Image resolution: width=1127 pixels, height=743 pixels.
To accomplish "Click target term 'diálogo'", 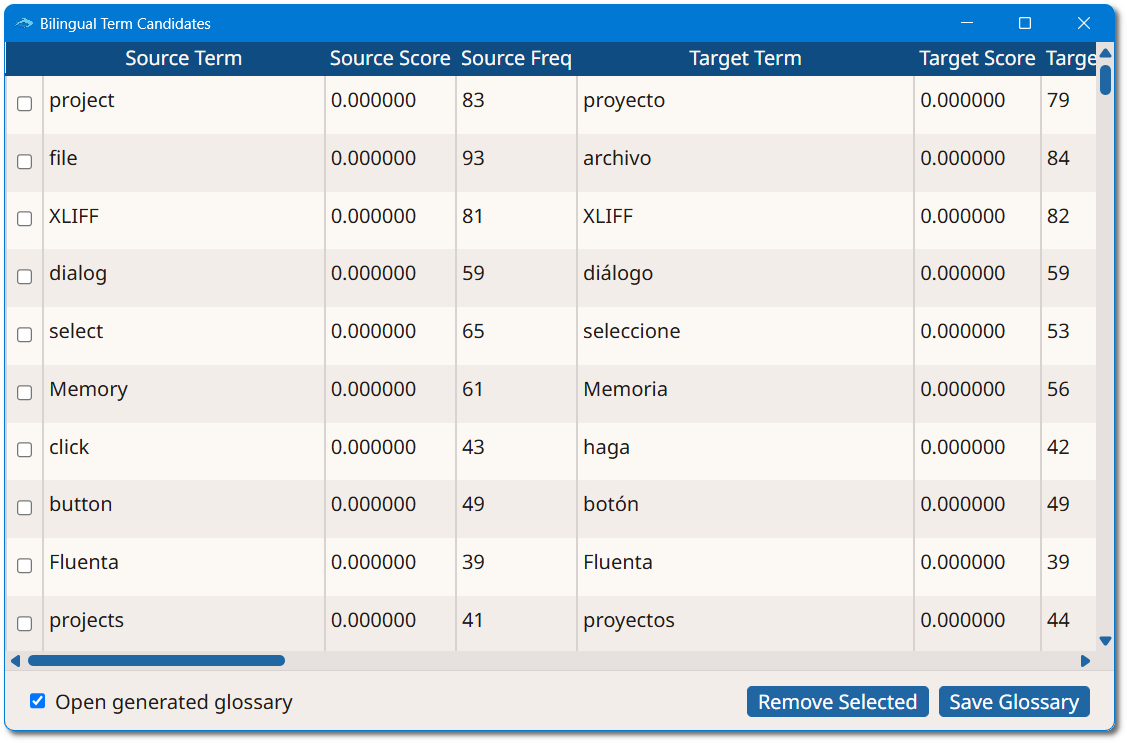I will point(618,274).
